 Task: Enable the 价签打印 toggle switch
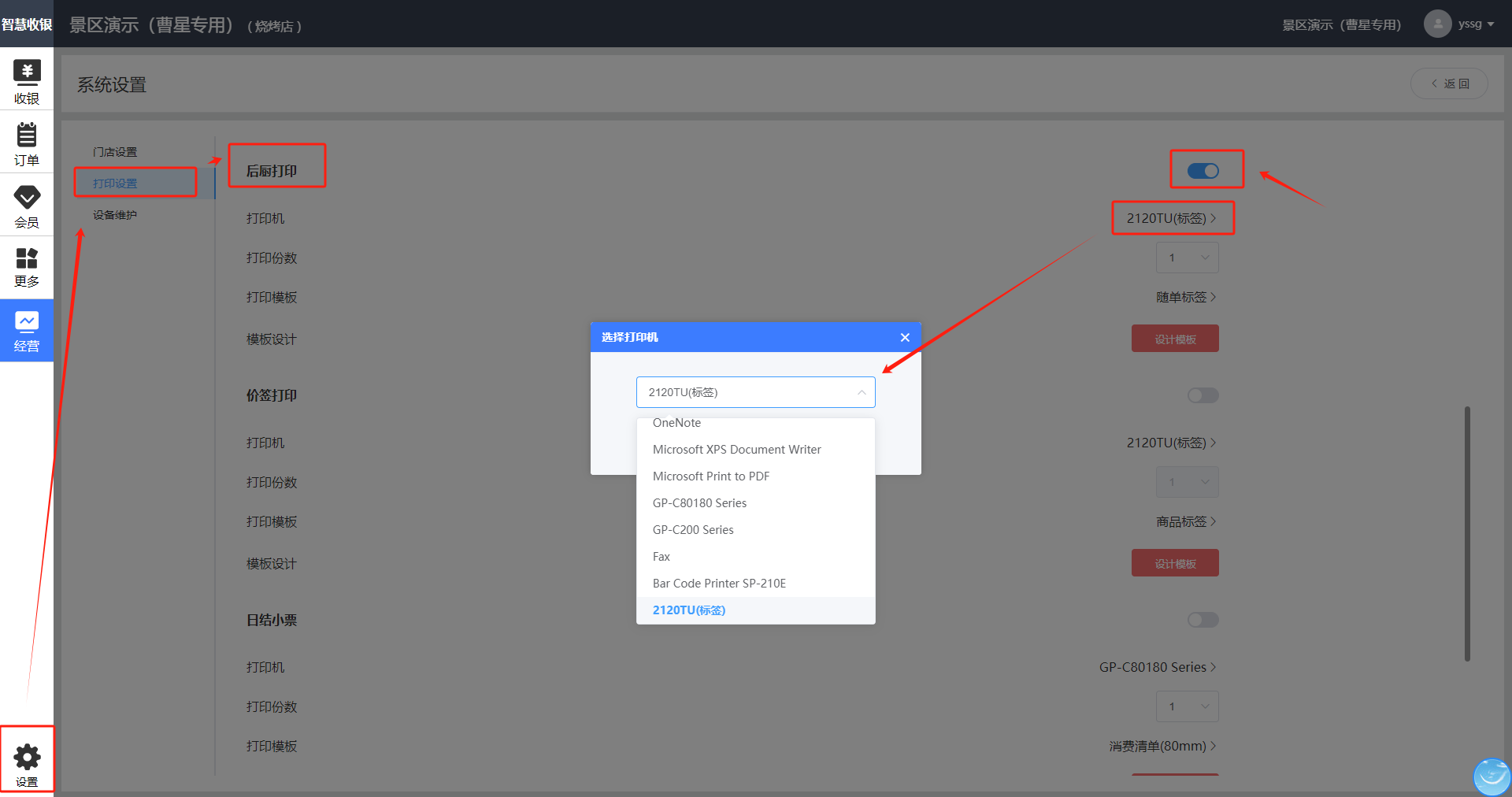(x=1203, y=395)
